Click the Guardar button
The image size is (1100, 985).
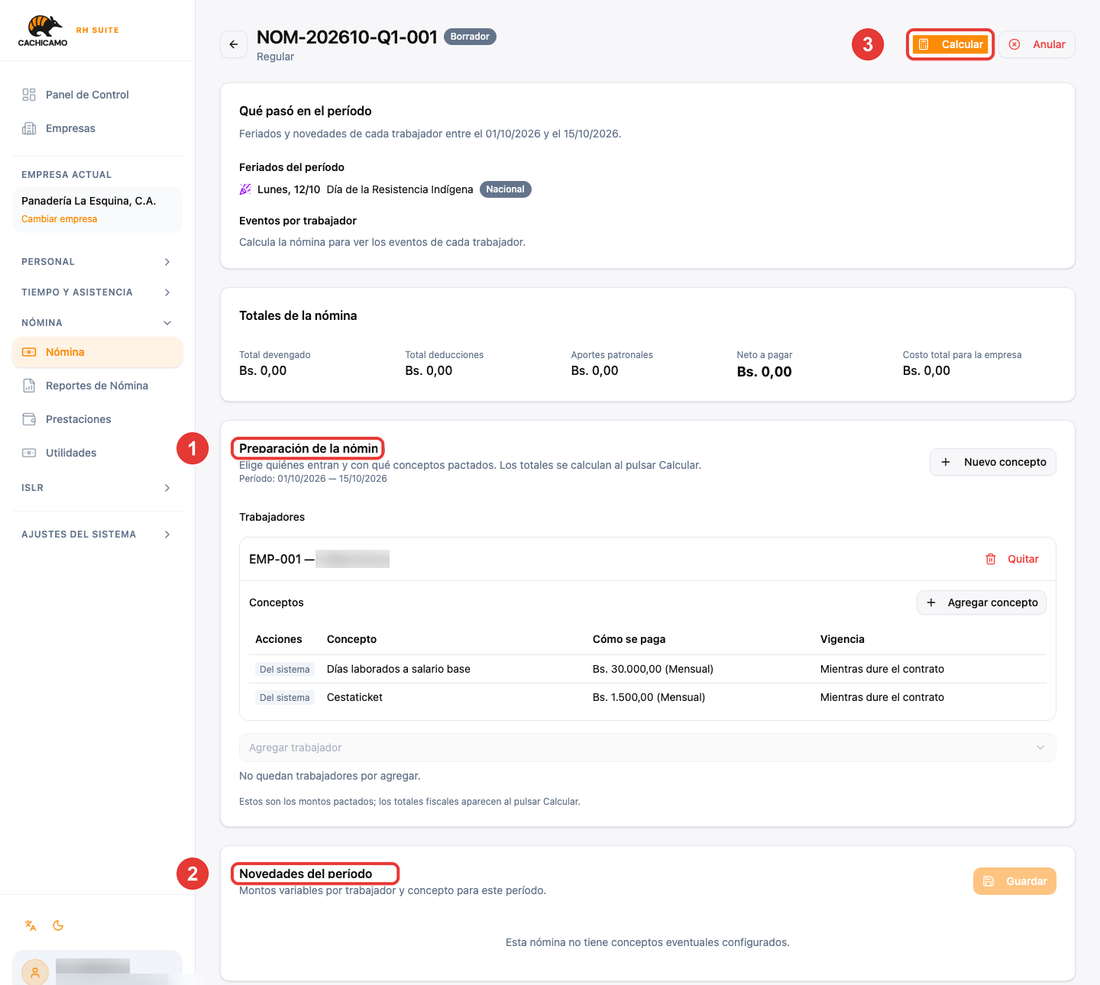point(1014,881)
